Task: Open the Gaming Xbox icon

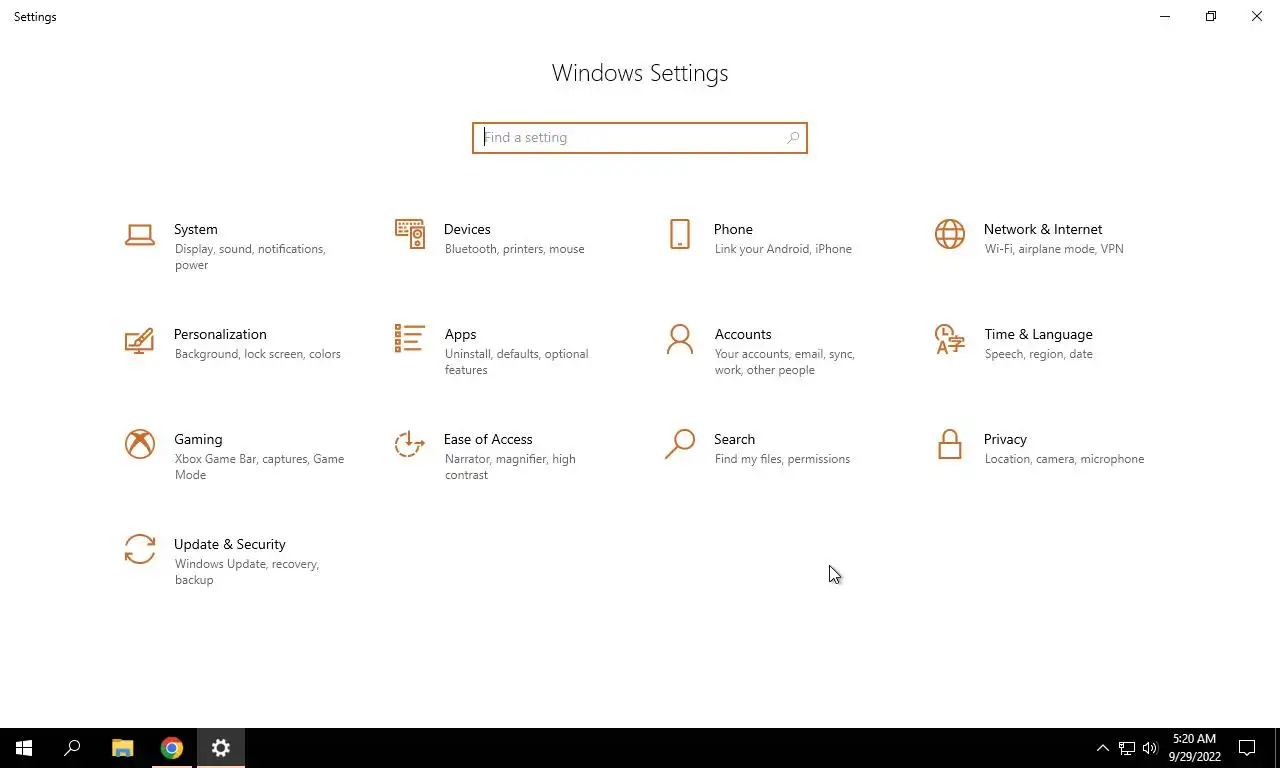Action: tap(140, 444)
